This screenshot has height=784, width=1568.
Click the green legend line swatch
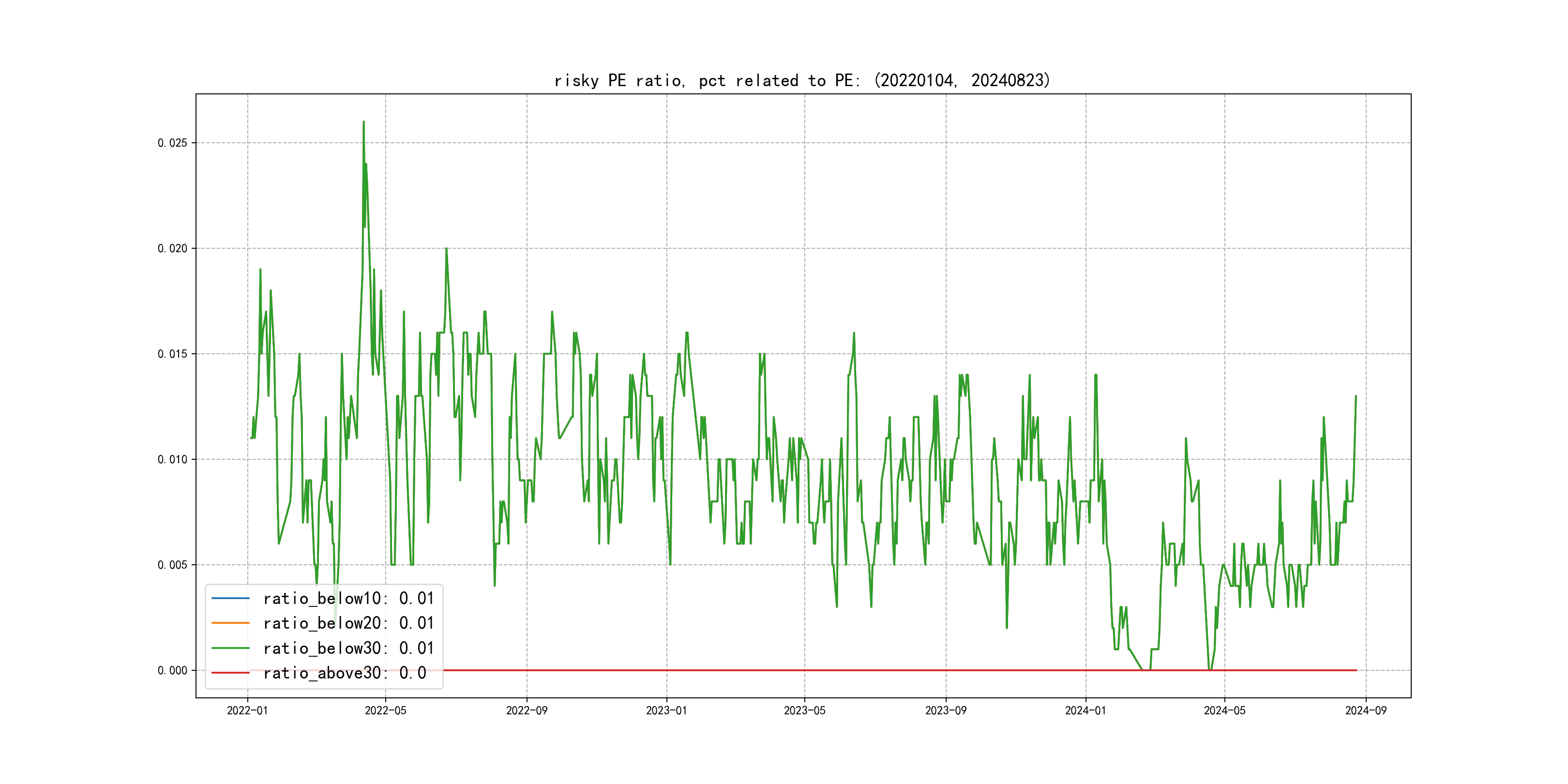pyautogui.click(x=230, y=648)
